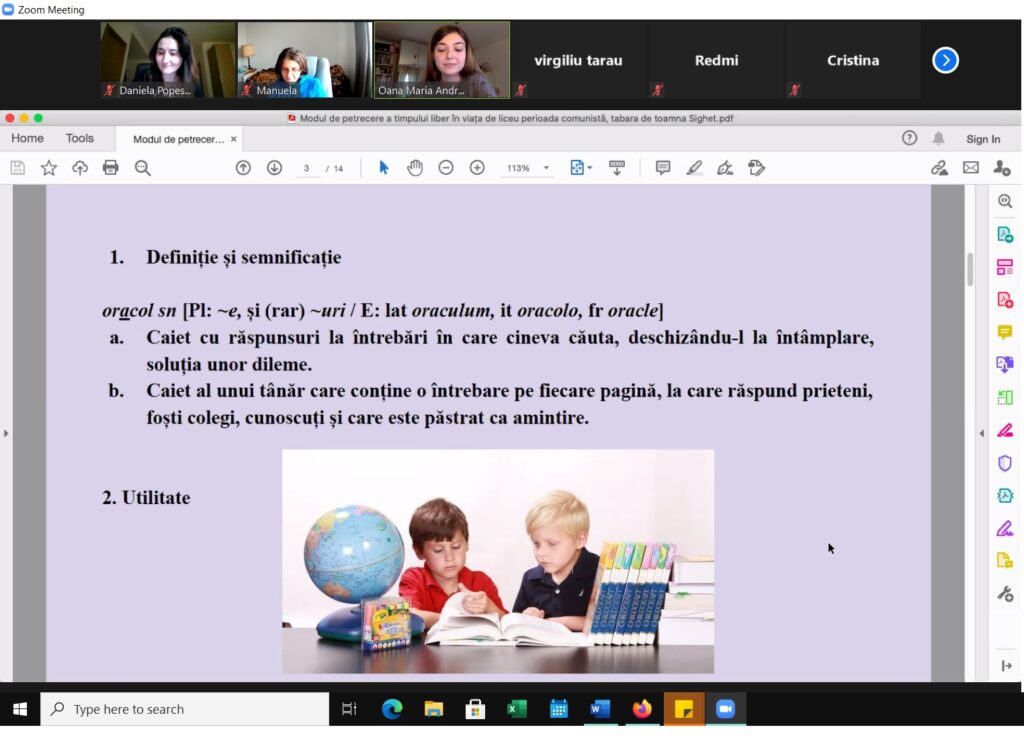Open the green compare files icon

[x=1005, y=397]
